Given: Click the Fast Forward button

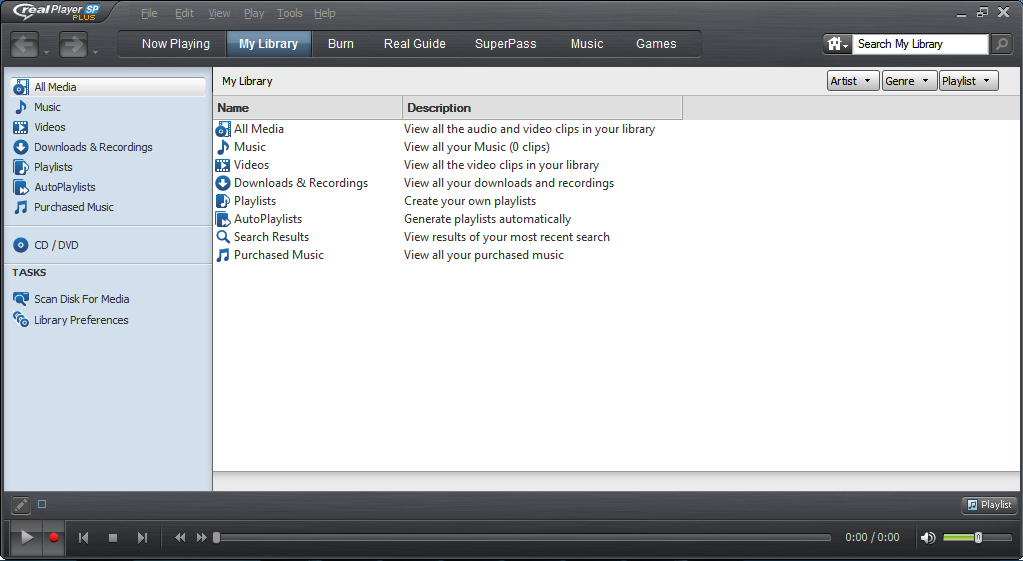Looking at the screenshot, I should tap(202, 538).
